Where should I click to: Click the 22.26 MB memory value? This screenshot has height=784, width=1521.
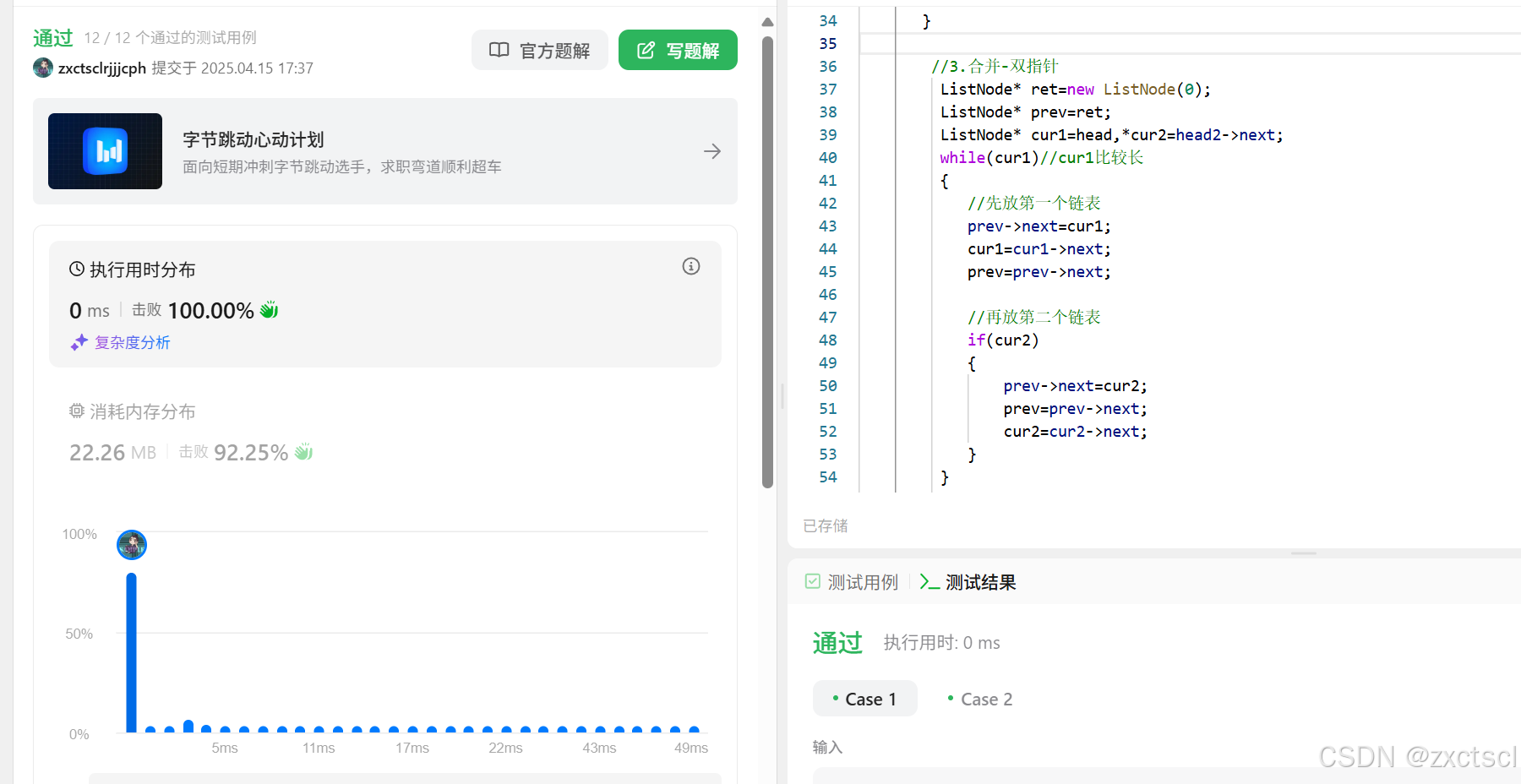point(112,452)
